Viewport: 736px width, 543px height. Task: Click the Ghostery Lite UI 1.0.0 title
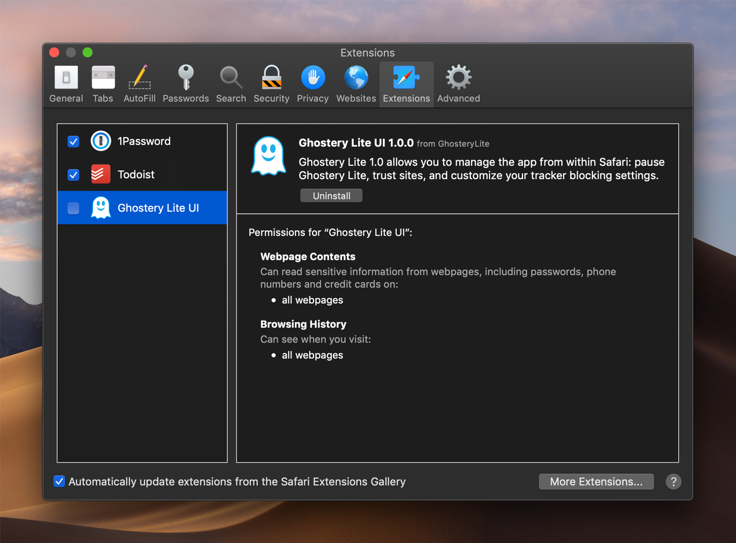(x=356, y=143)
